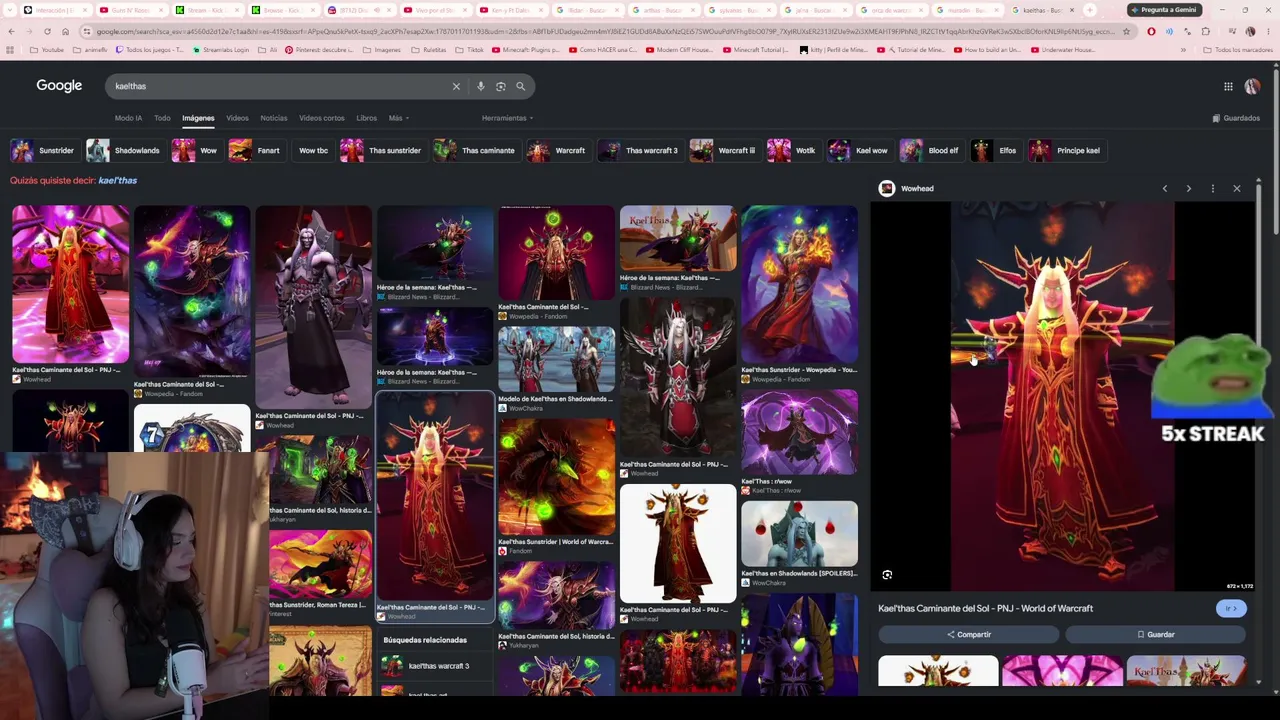Filter images by Wotlk chip

pyautogui.click(x=793, y=150)
